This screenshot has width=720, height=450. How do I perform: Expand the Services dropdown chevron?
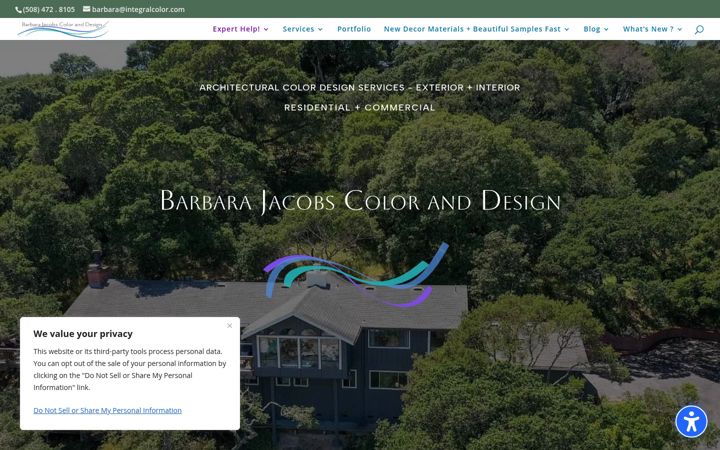[320, 29]
